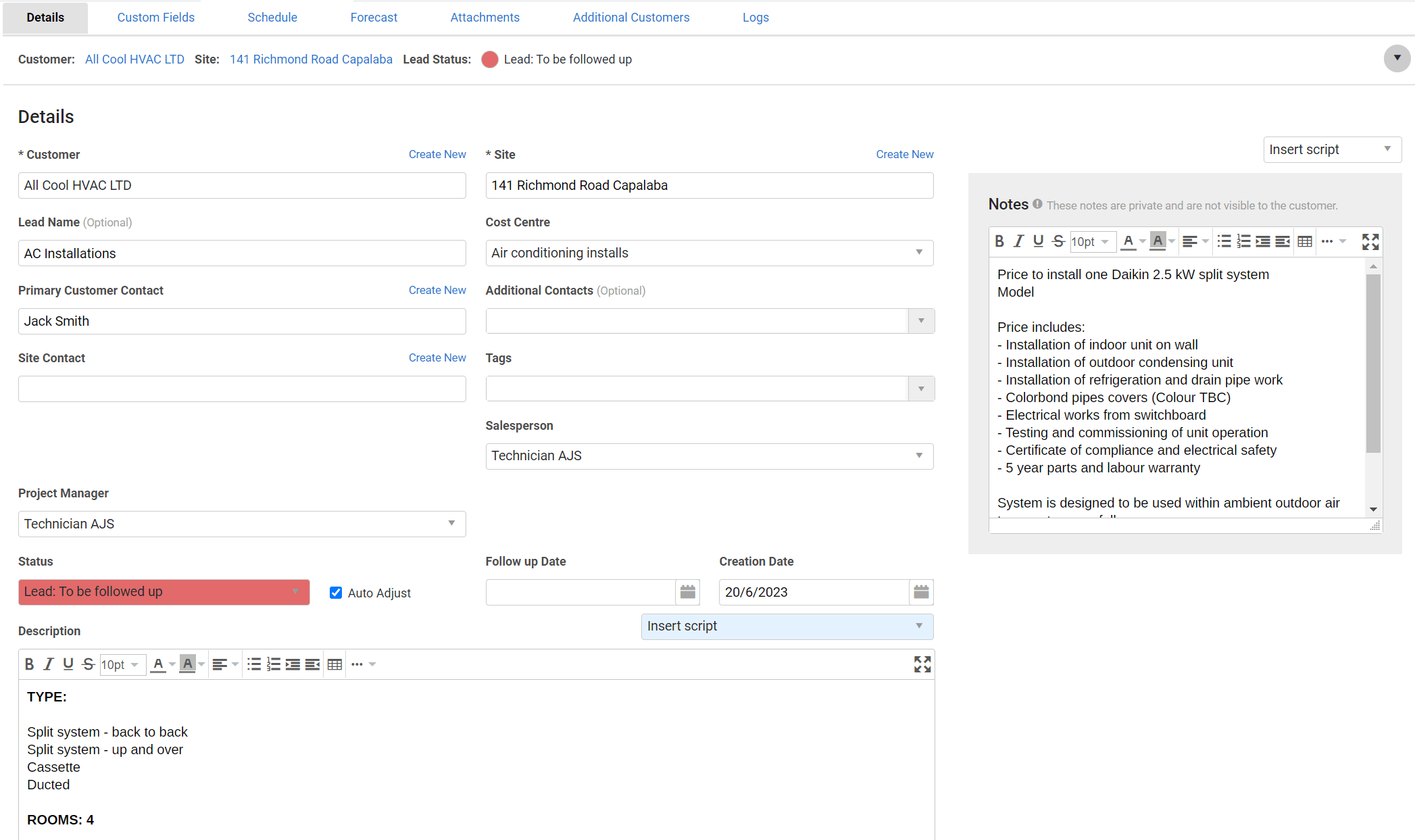
Task: Open the All Cool HVAC LTD customer link
Action: (134, 59)
